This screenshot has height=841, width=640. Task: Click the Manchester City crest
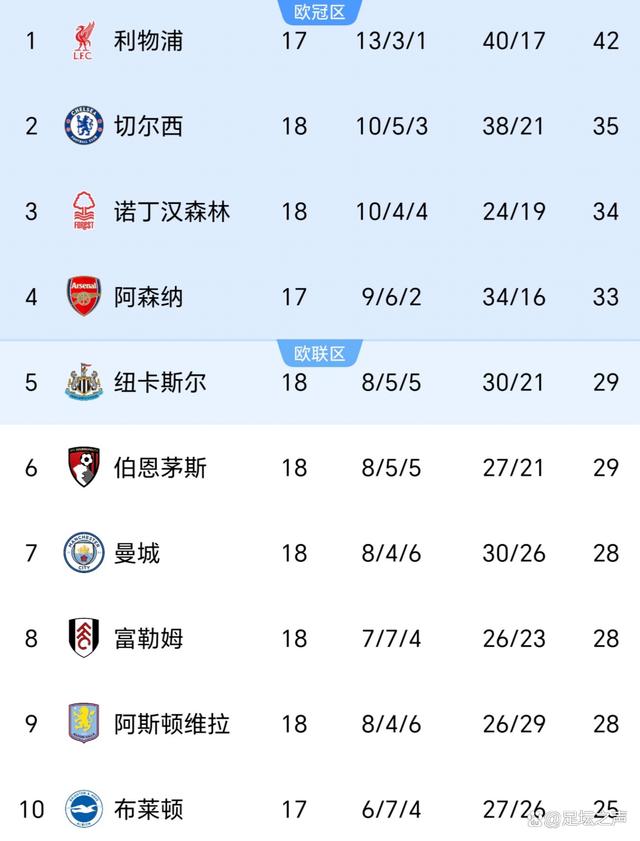[84, 553]
